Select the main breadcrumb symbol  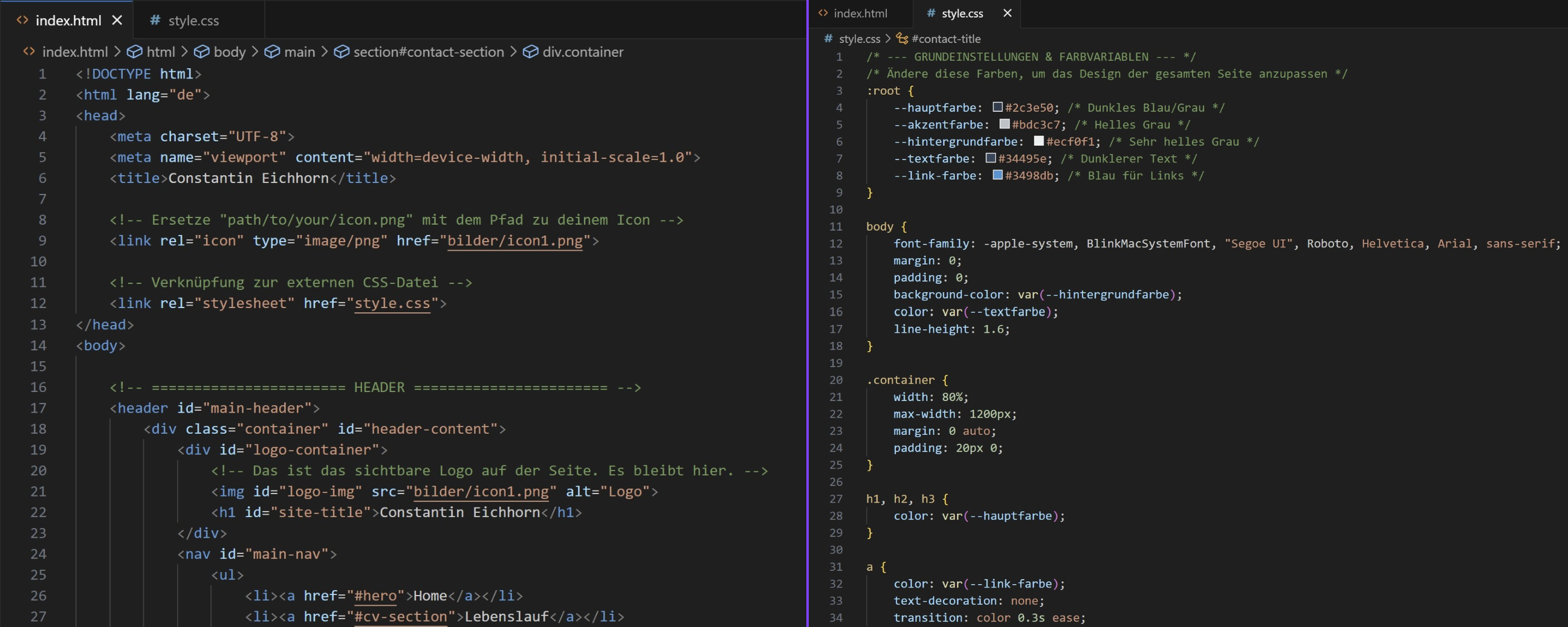pos(299,53)
